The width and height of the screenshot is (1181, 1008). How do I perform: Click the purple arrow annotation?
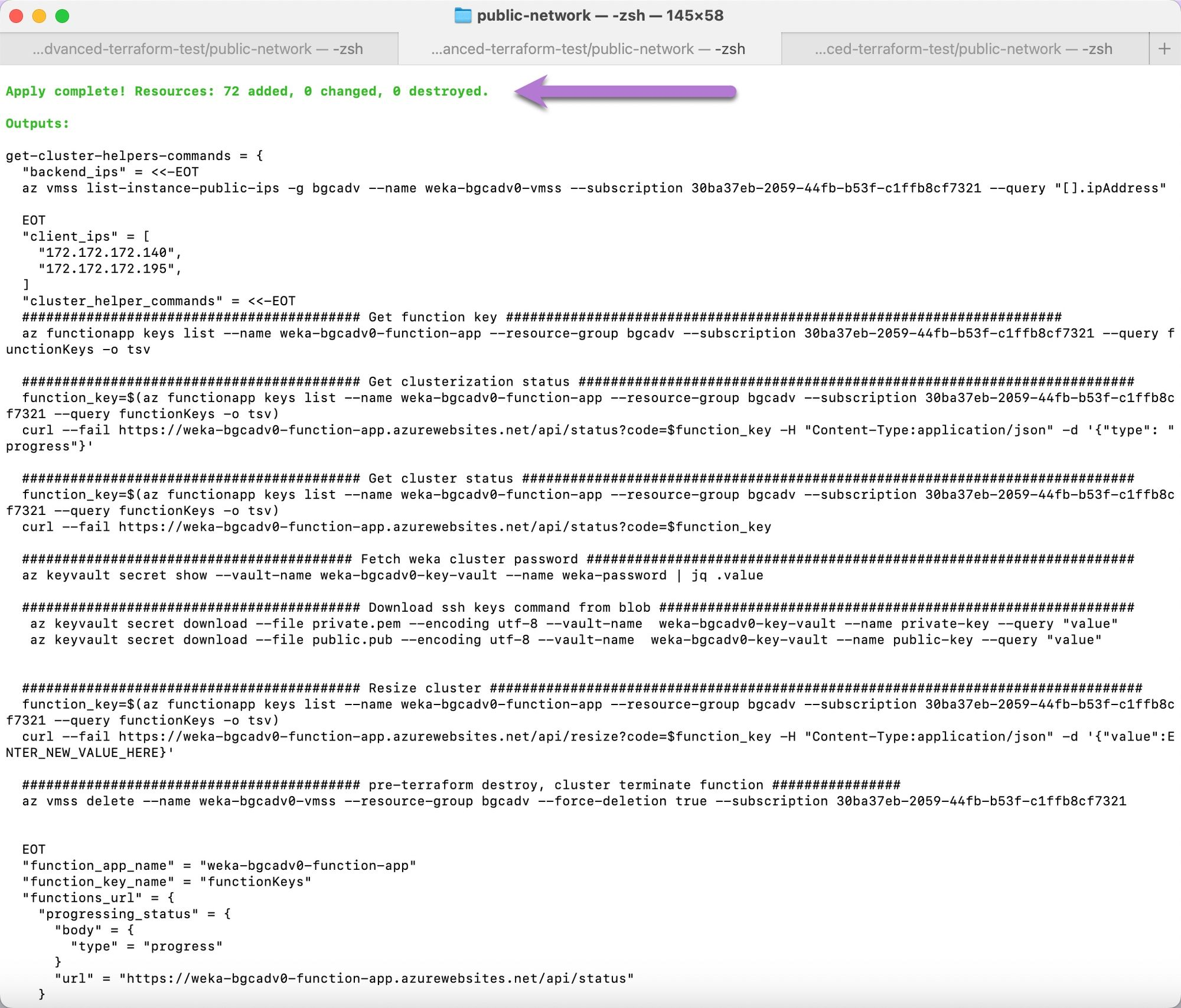(625, 92)
